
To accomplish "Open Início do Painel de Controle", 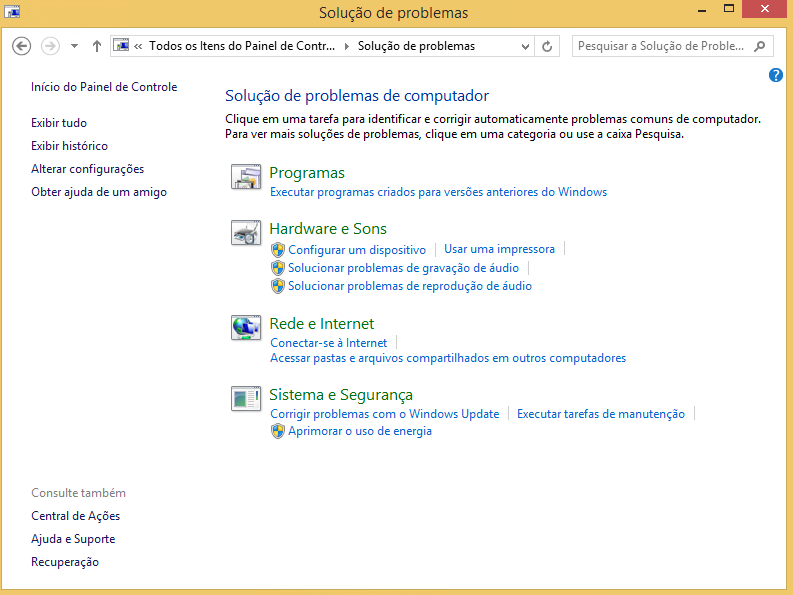I will click(104, 87).
